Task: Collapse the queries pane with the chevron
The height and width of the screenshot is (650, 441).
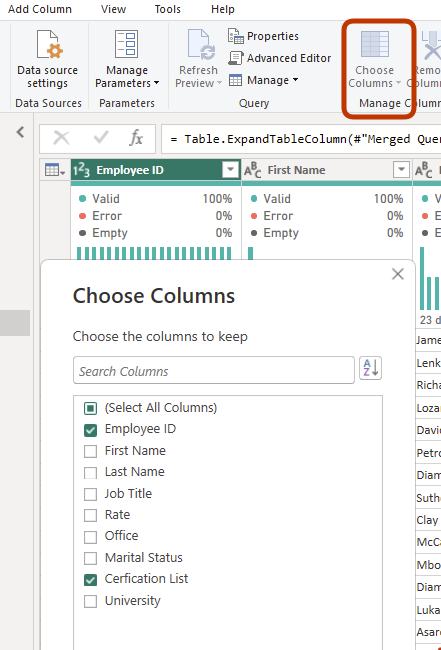Action: [x=20, y=132]
